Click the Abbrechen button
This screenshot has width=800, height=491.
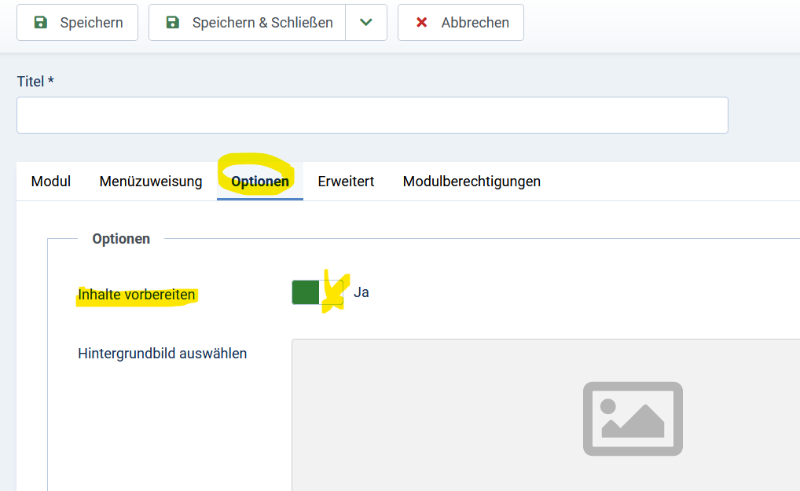click(461, 22)
